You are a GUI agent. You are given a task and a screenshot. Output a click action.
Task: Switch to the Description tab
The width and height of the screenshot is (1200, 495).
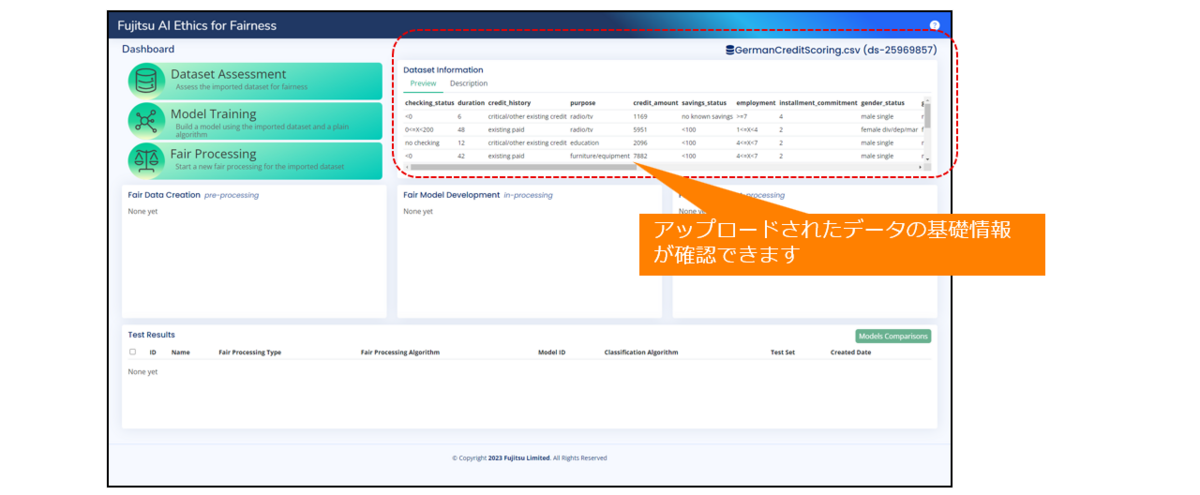[x=469, y=84]
